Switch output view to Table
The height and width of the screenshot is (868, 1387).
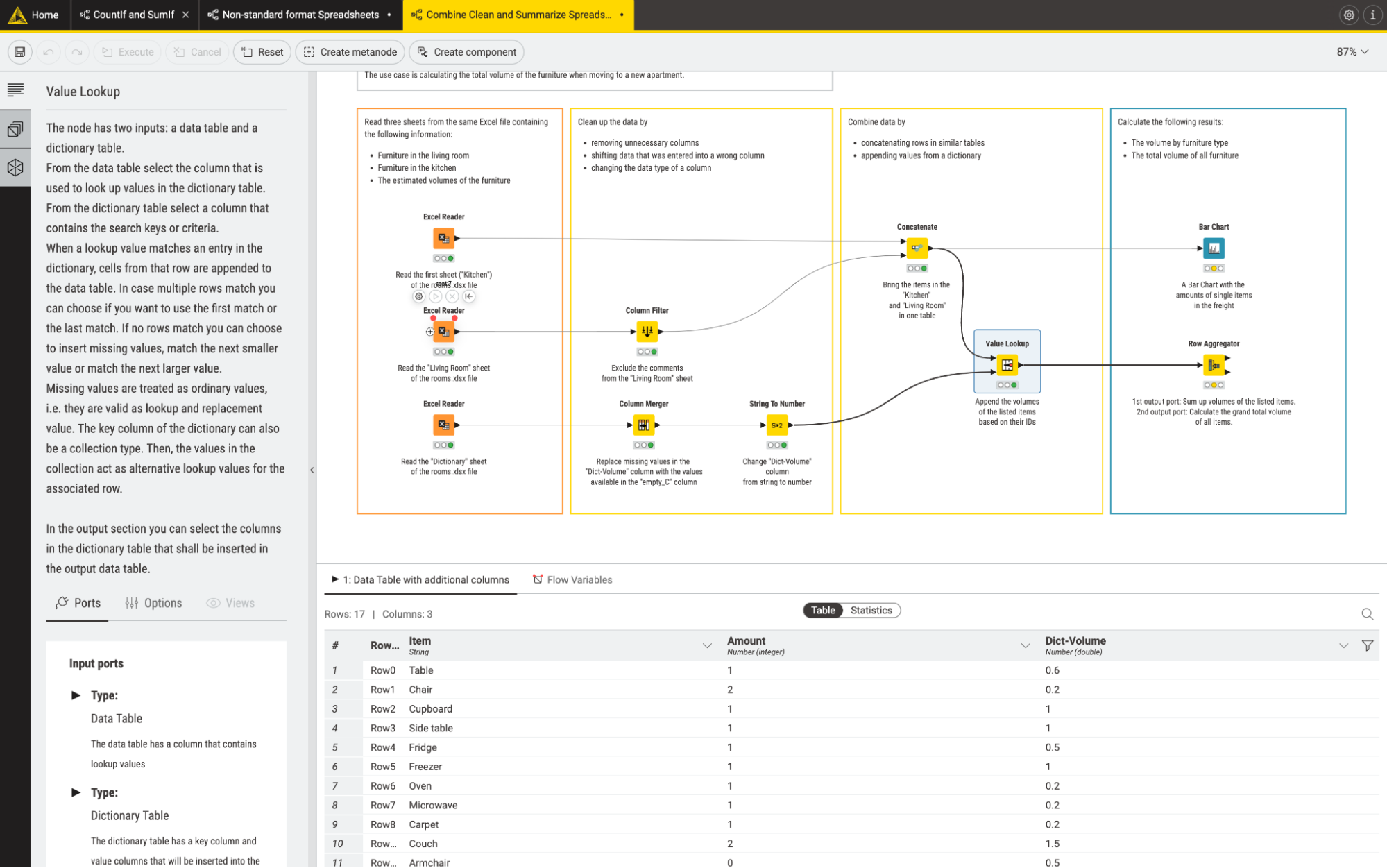pyautogui.click(x=823, y=610)
